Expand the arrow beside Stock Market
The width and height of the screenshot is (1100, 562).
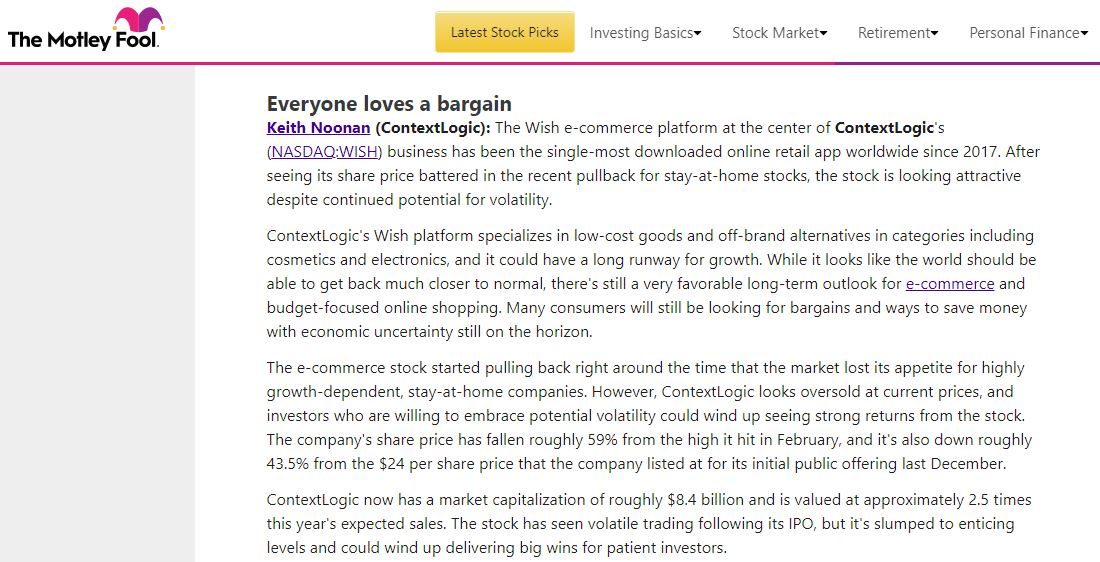(x=824, y=33)
